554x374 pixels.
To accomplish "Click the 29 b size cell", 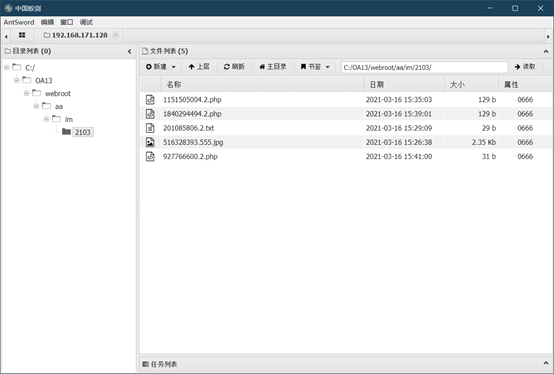I will pos(489,128).
